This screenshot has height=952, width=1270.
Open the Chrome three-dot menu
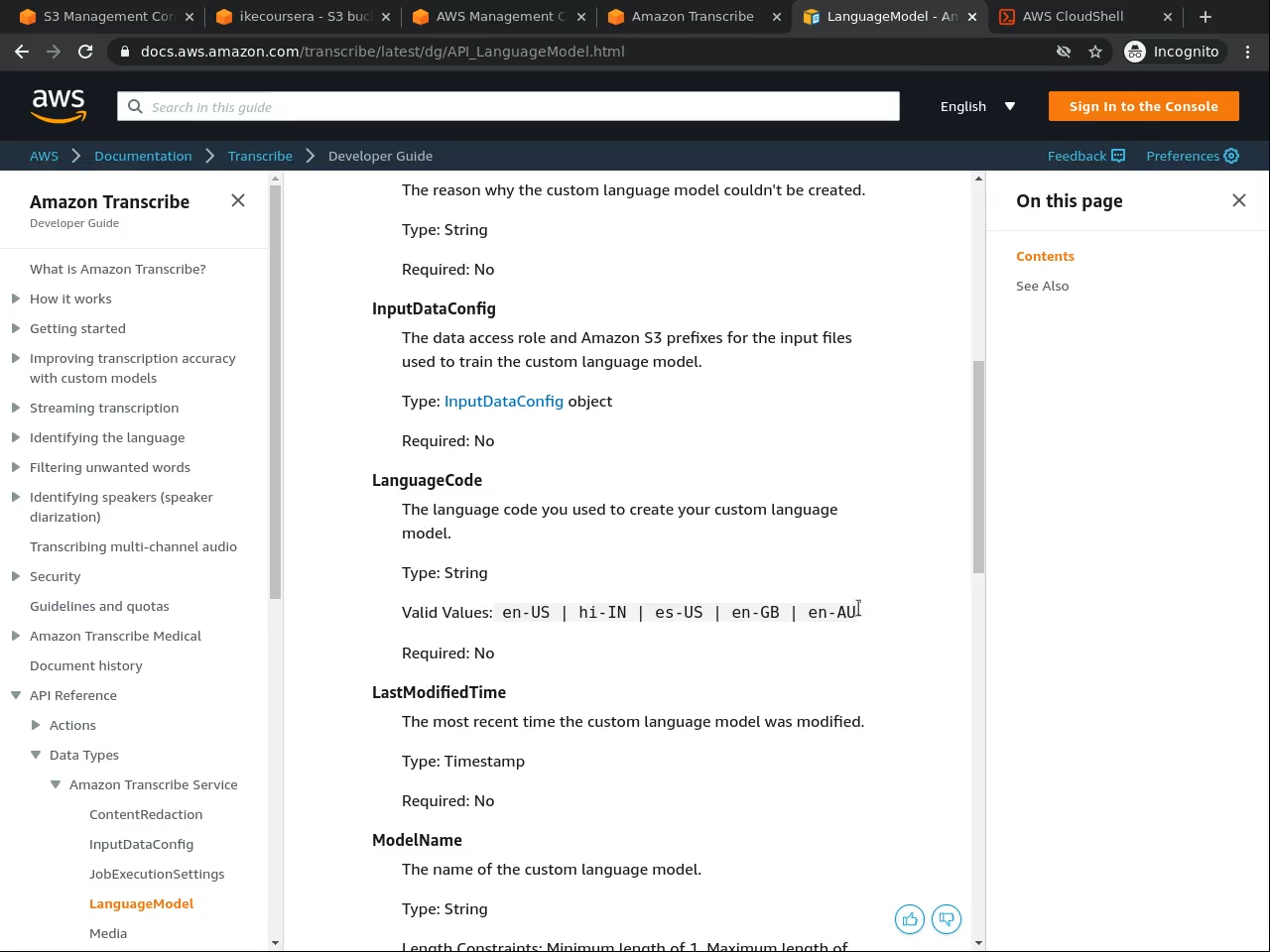pyautogui.click(x=1248, y=52)
